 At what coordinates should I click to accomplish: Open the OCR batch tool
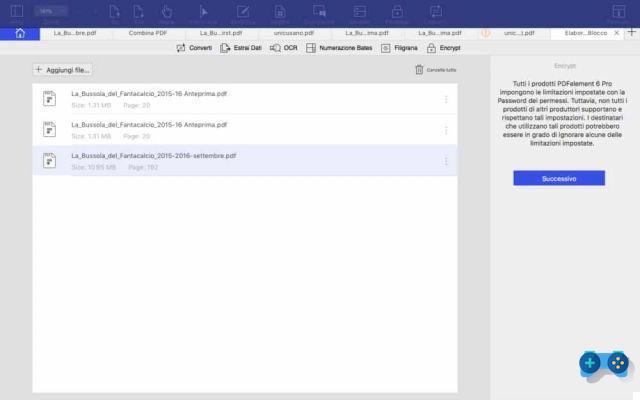(284, 48)
